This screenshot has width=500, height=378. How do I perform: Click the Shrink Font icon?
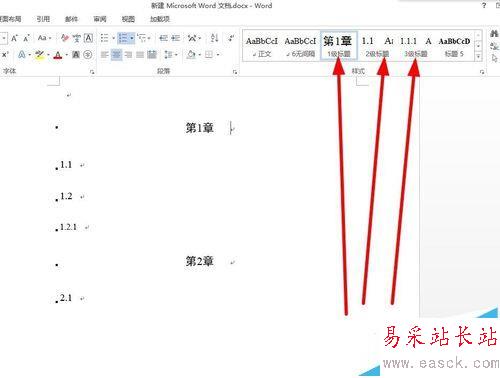click(27, 38)
